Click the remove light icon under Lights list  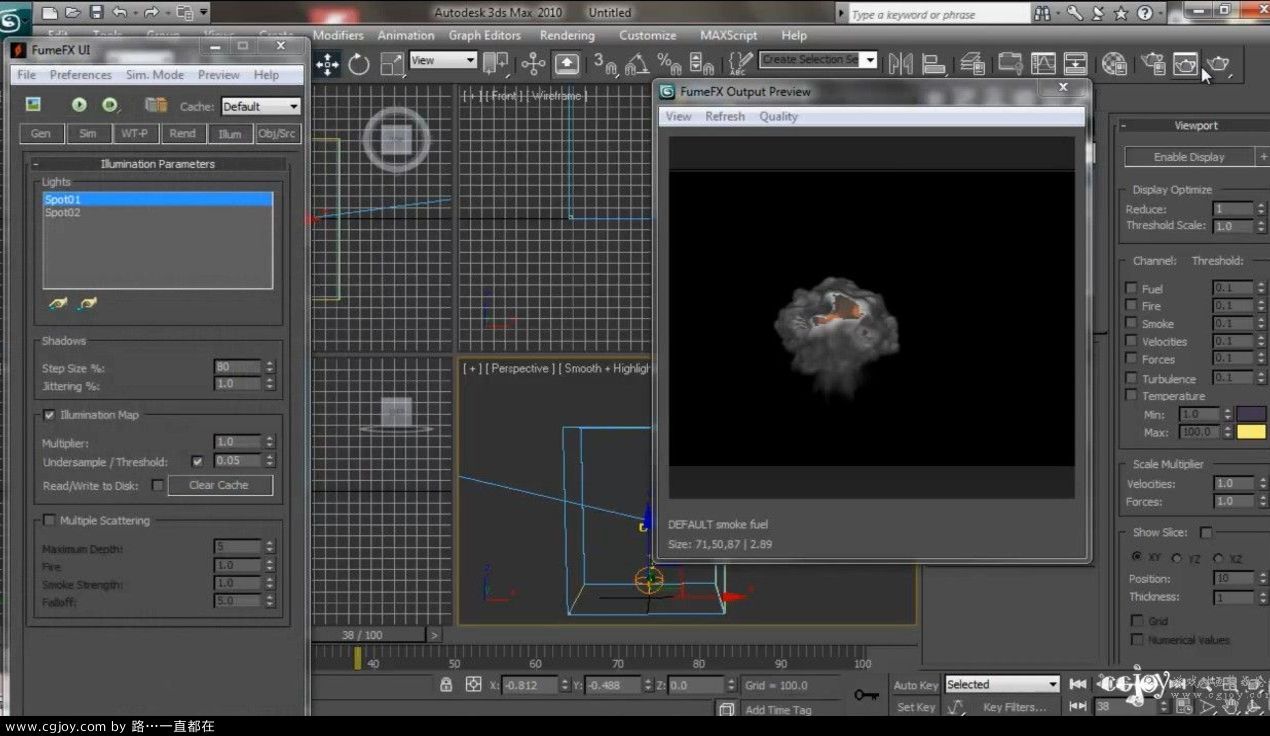pos(88,303)
